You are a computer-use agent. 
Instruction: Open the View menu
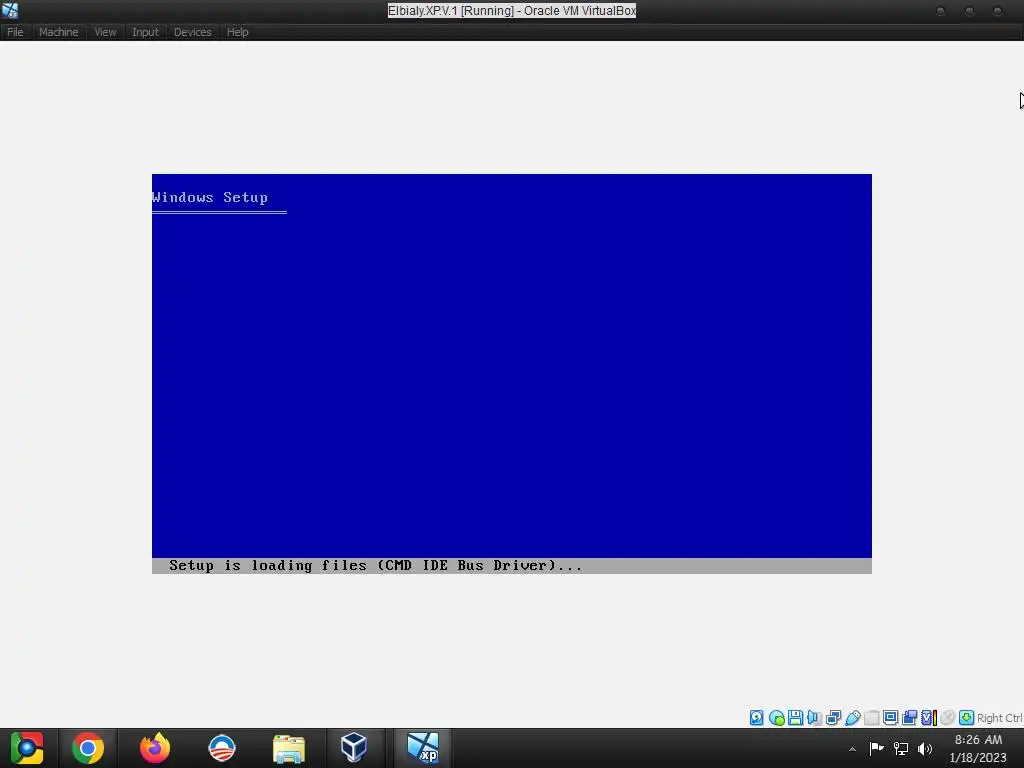[104, 32]
